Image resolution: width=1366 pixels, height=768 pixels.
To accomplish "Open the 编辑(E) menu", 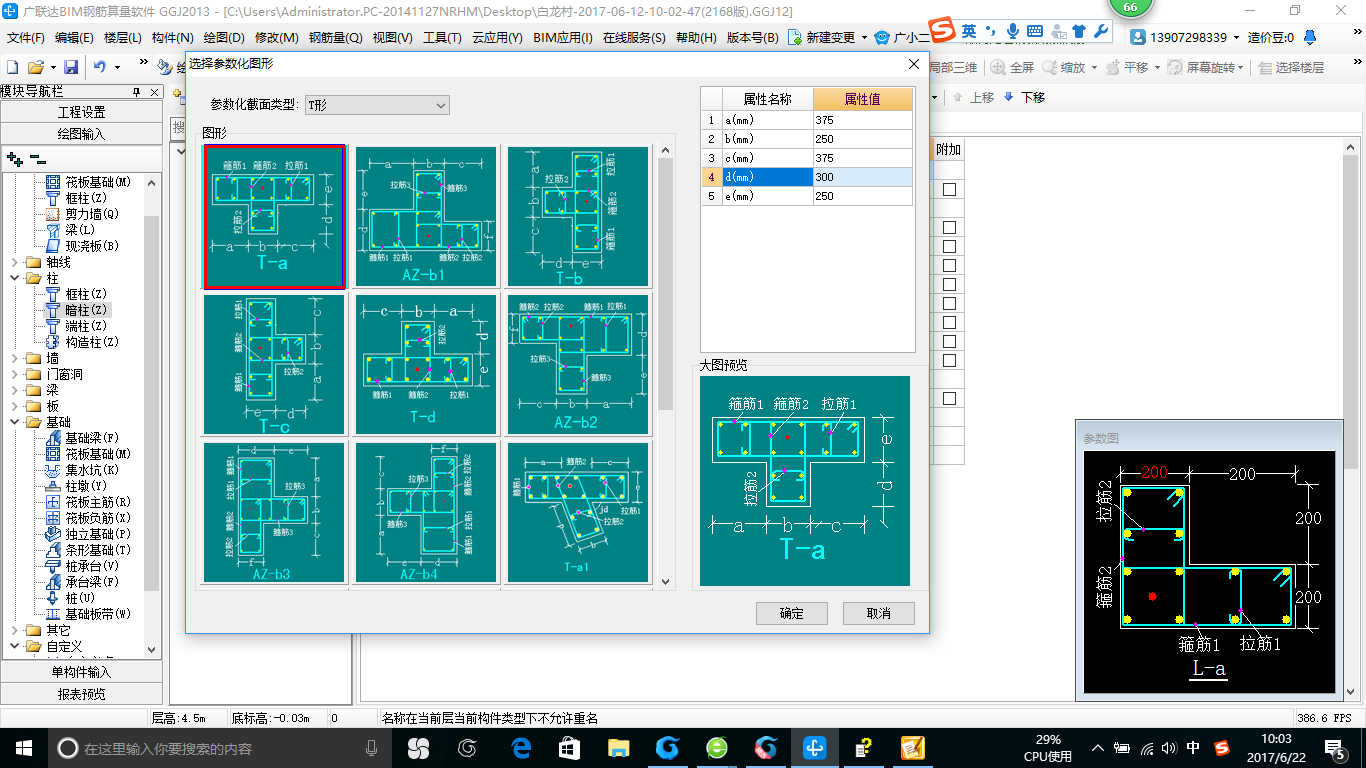I will [x=74, y=38].
